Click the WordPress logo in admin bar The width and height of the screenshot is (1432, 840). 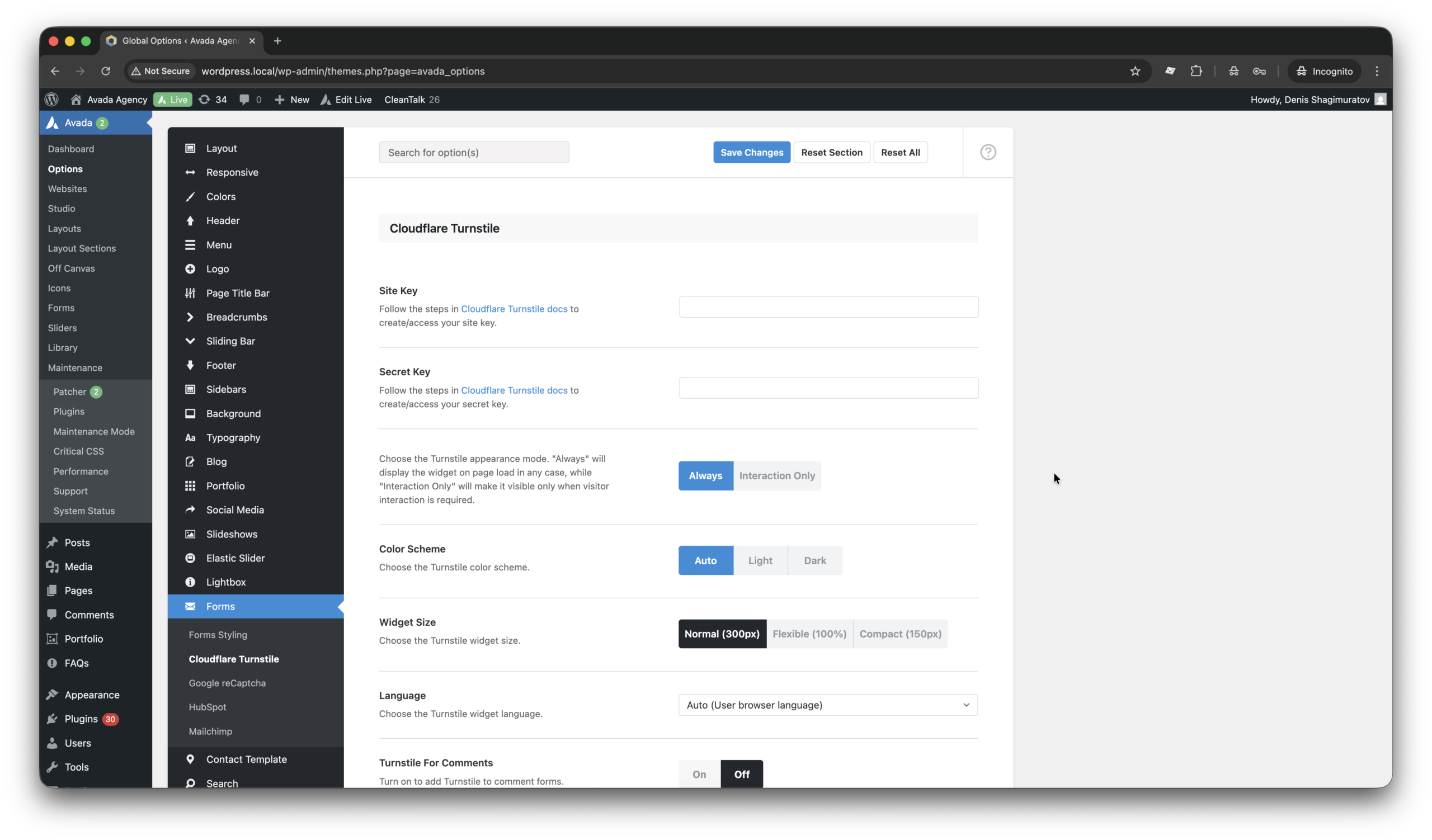[51, 100]
